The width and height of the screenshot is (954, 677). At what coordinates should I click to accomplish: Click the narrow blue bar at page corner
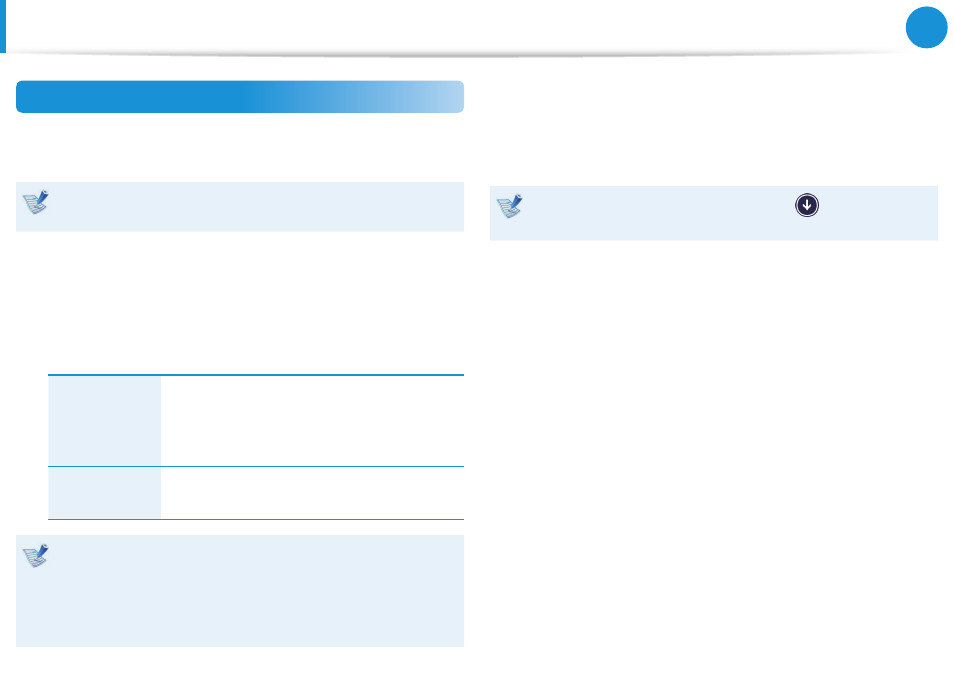coord(2,26)
